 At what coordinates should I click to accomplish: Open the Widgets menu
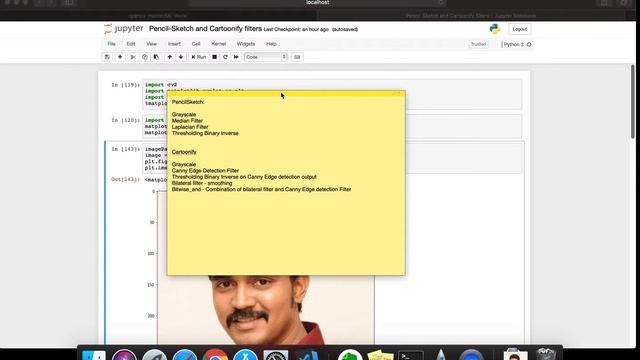click(x=246, y=44)
